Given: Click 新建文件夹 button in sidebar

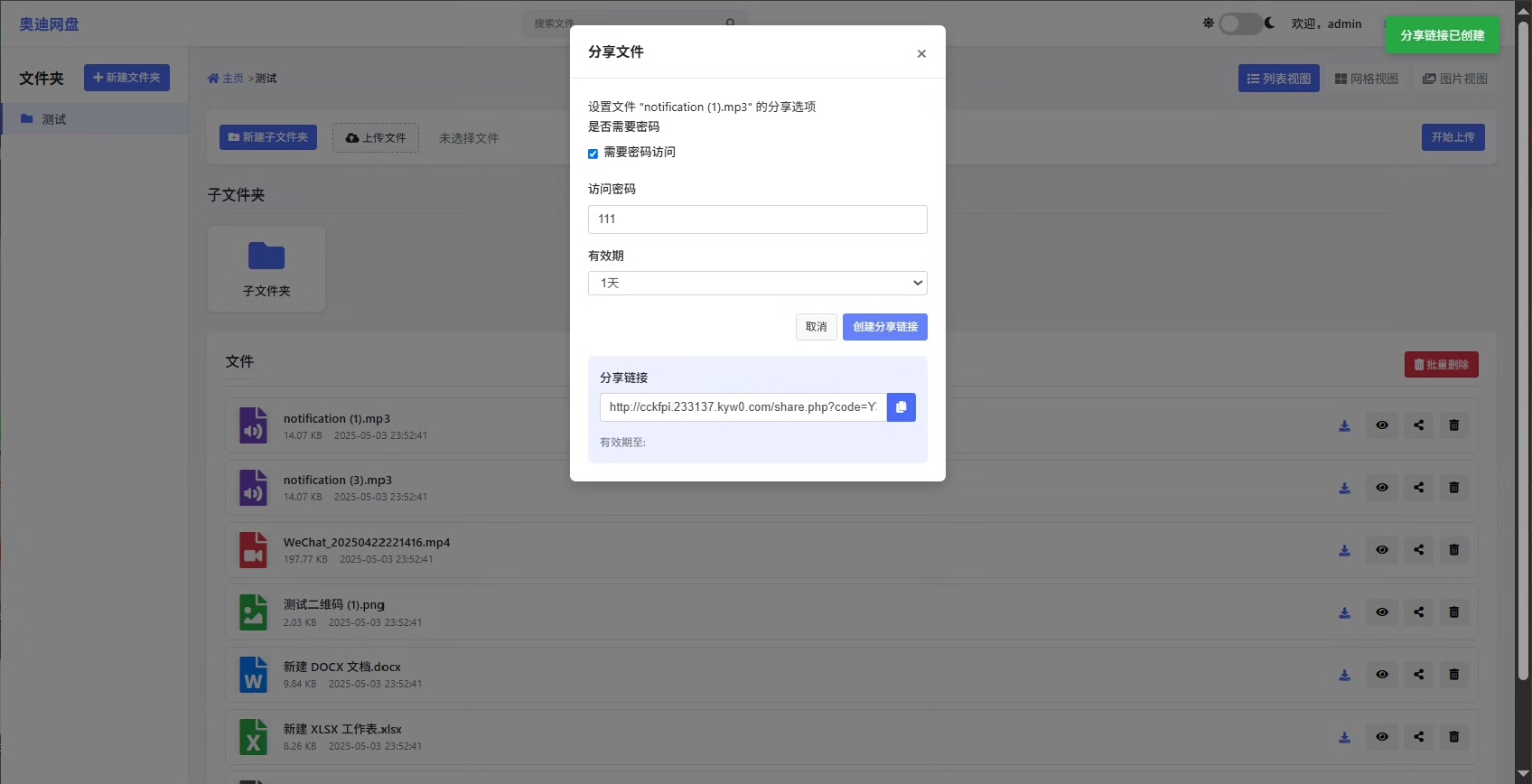Looking at the screenshot, I should (x=126, y=78).
